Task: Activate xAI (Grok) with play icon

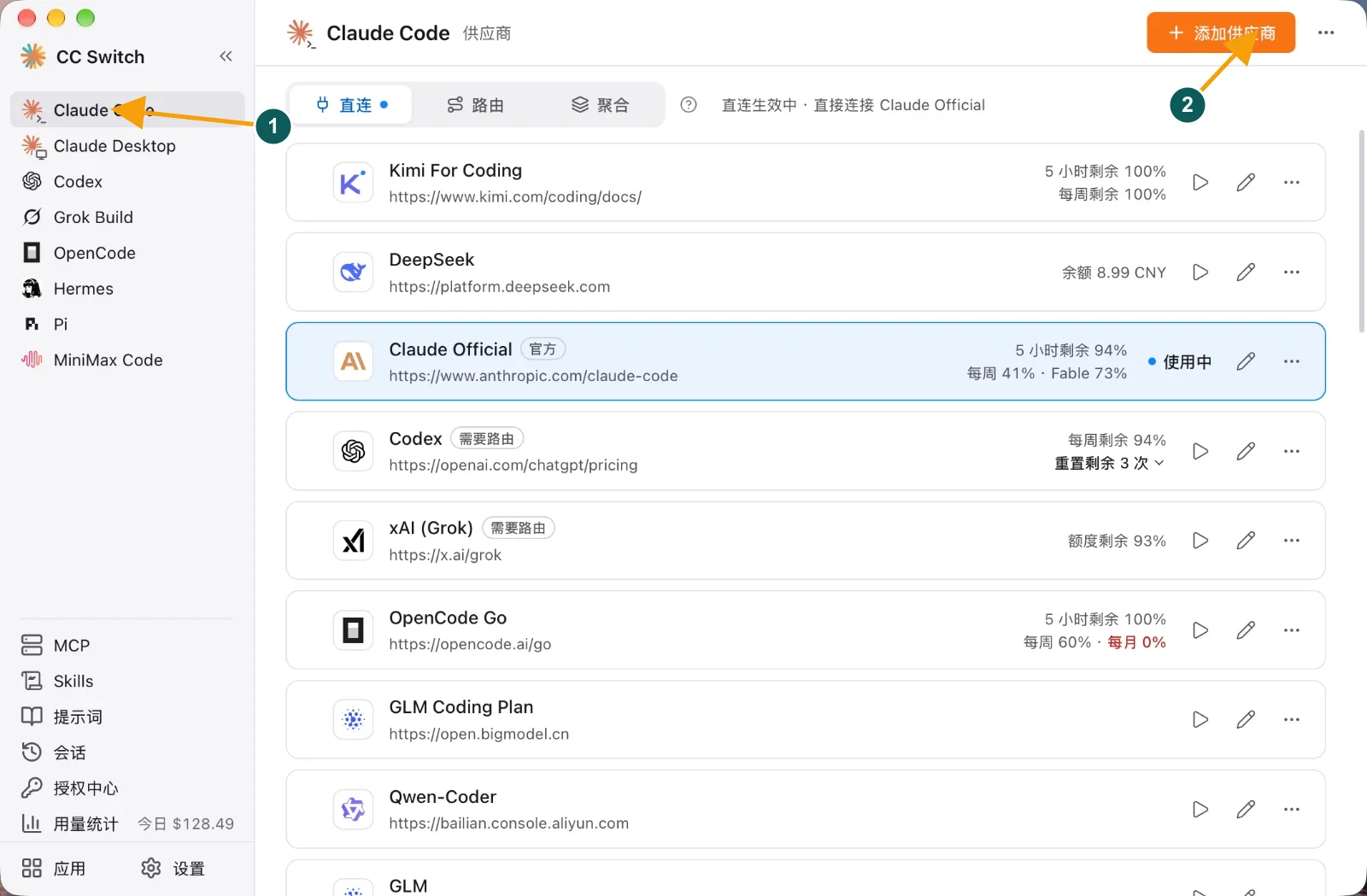Action: [1200, 541]
